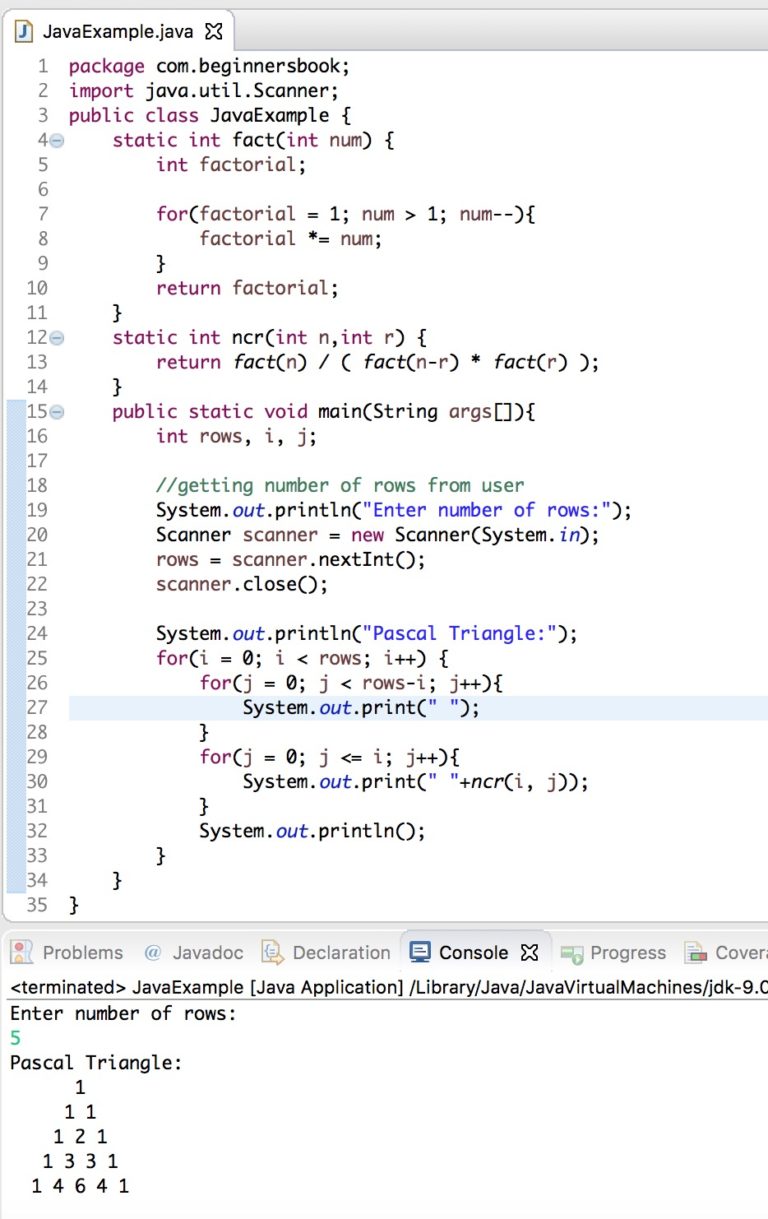Click line number 20 in the gutter
The image size is (768, 1219).
[x=37, y=535]
